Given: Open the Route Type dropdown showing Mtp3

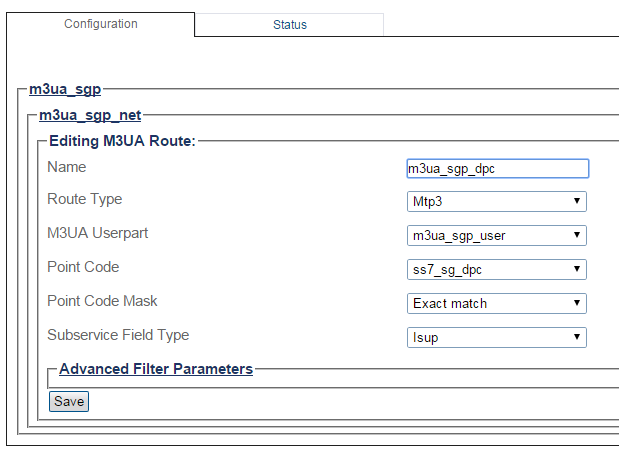Looking at the screenshot, I should 497,201.
